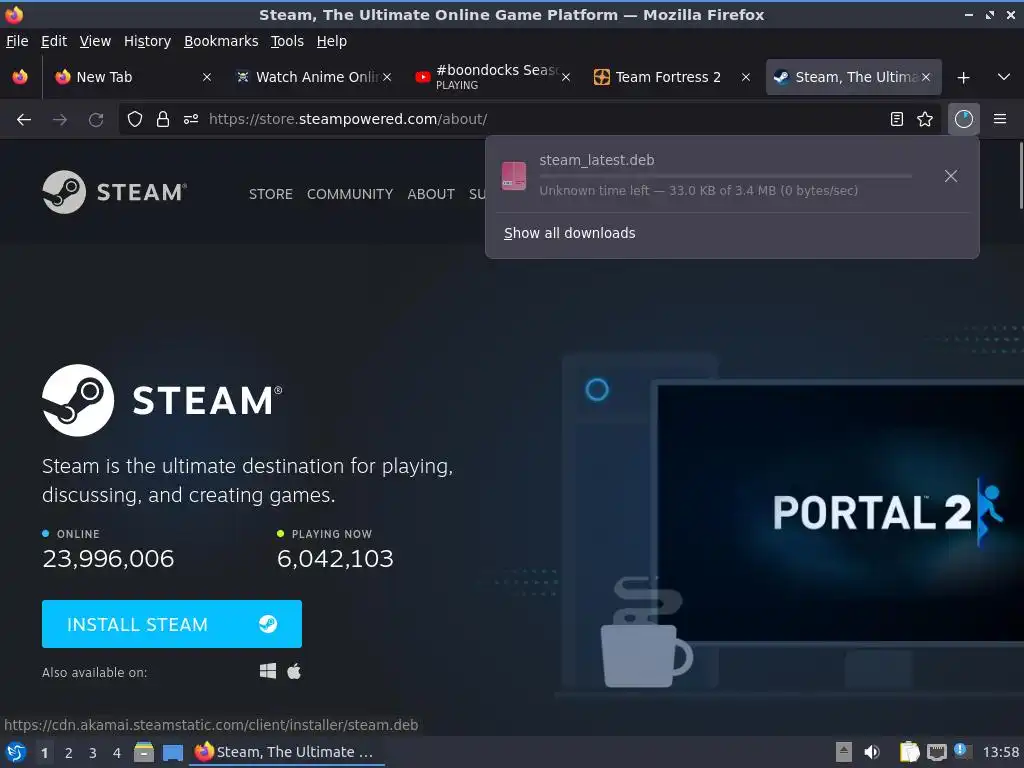The width and height of the screenshot is (1024, 768).
Task: Switch to workspace 4 in pager
Action: coord(117,753)
